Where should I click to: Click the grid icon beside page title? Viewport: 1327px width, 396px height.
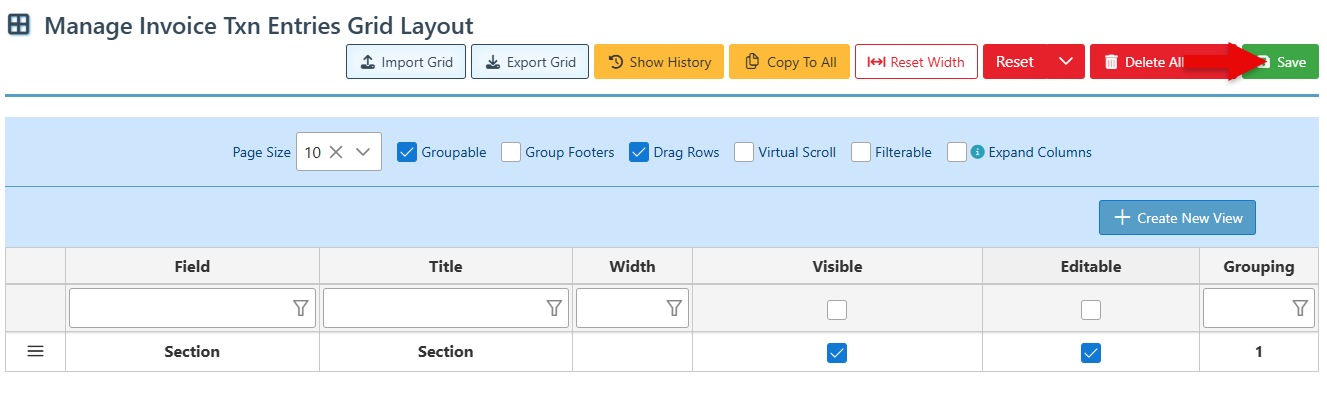19,25
